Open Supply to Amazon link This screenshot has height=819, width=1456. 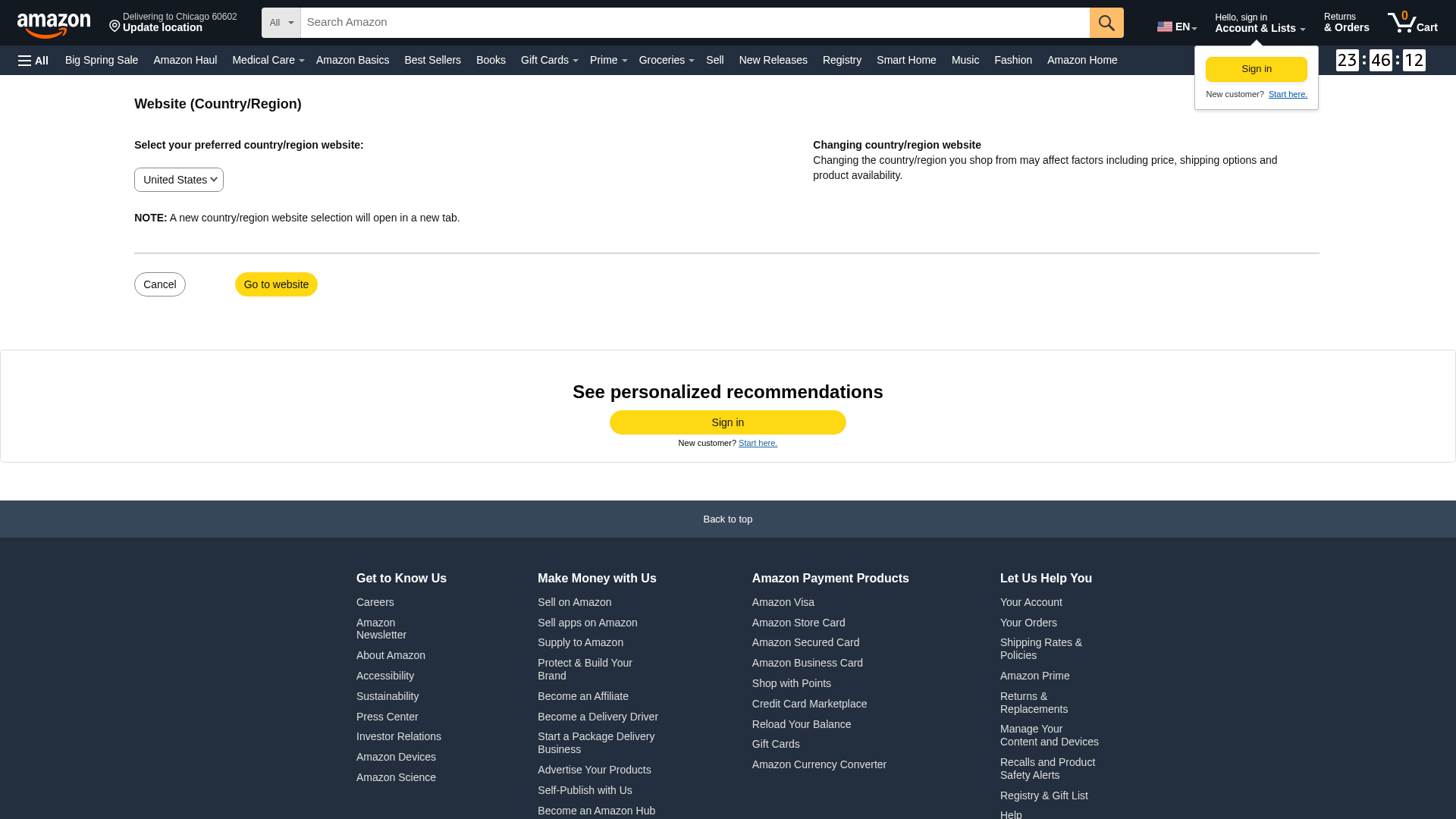[x=580, y=642]
